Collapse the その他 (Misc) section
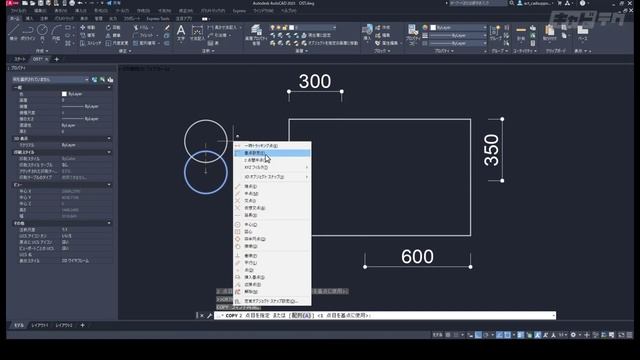This screenshot has width=640, height=360. [x=109, y=223]
